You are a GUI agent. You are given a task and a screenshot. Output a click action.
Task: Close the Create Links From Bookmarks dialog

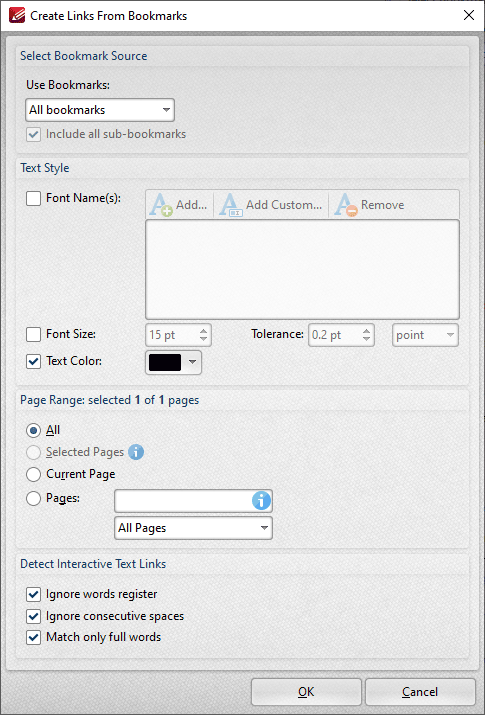pyautogui.click(x=469, y=16)
